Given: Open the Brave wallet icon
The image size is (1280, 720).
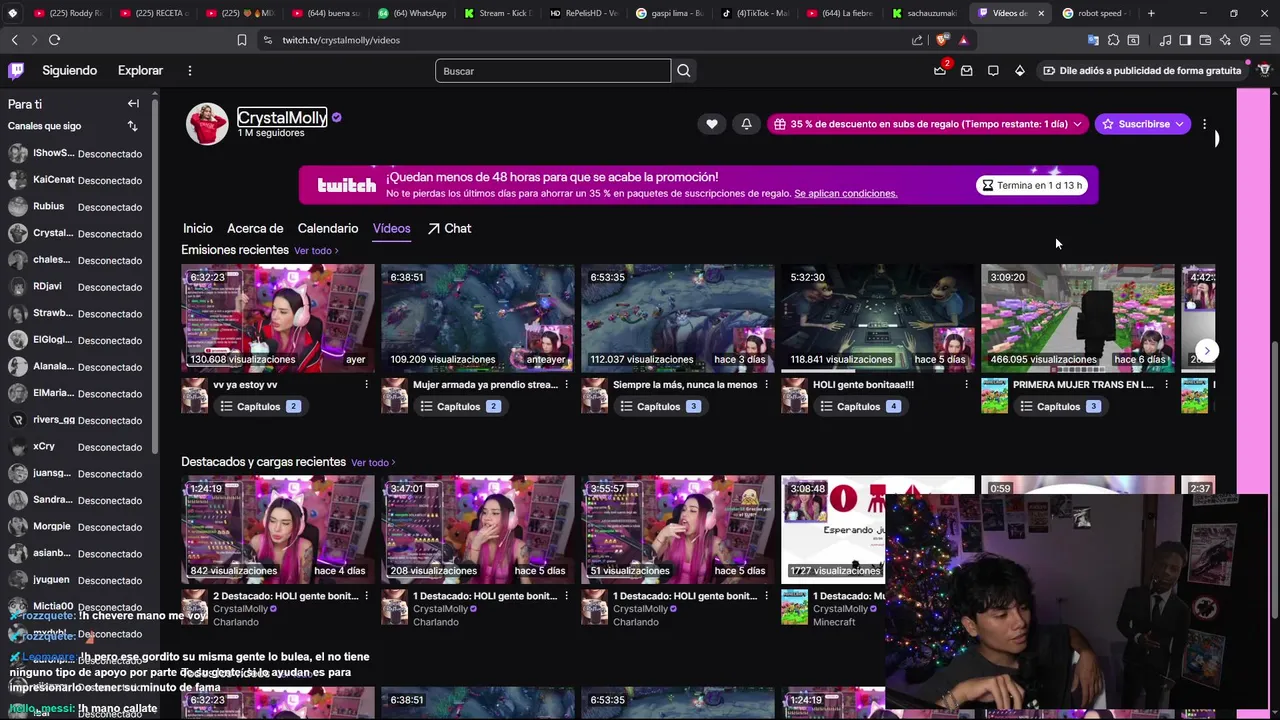Looking at the screenshot, I should 1205,40.
